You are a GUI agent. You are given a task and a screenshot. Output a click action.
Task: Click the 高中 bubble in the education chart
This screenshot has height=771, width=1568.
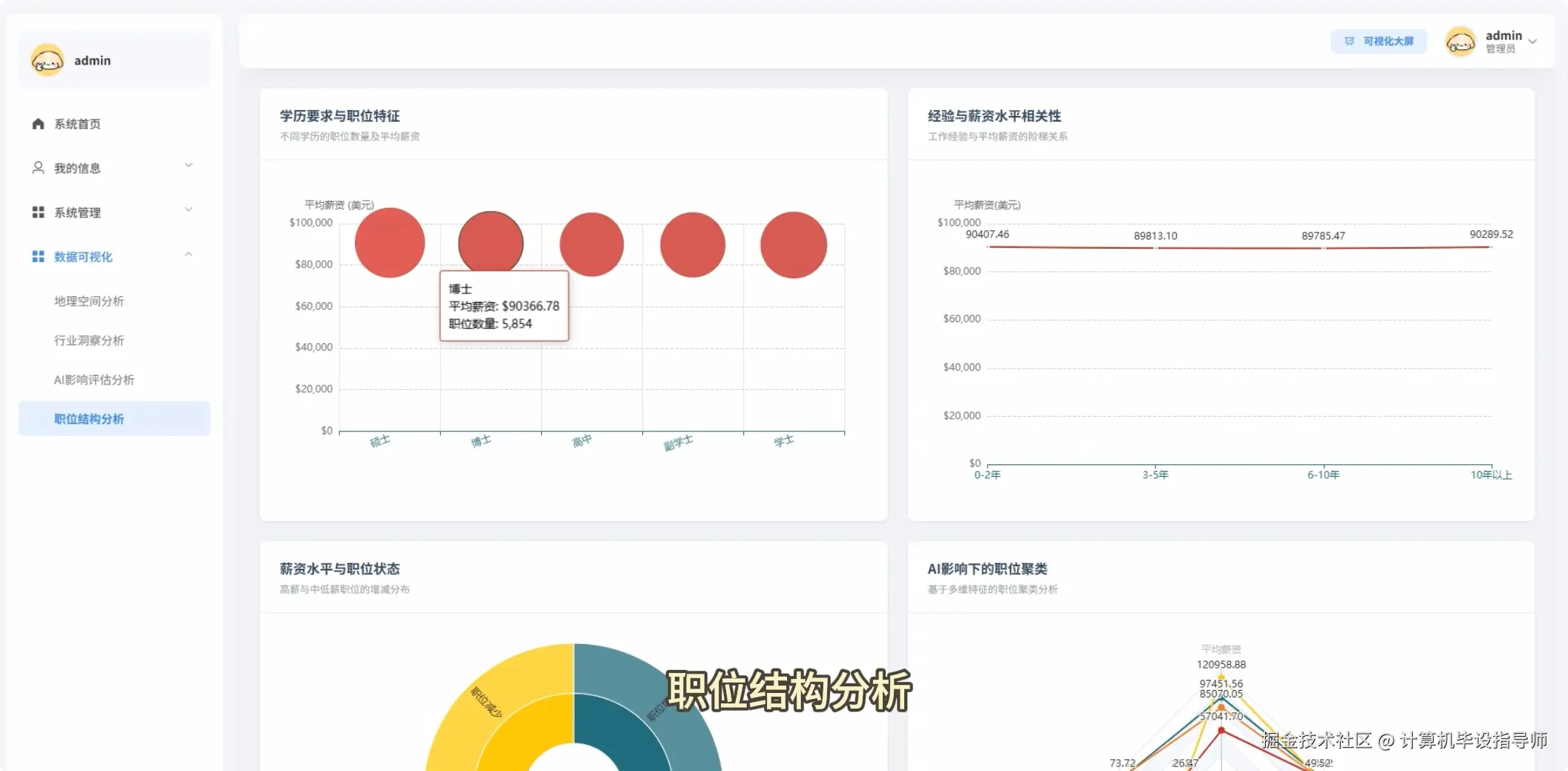click(592, 244)
